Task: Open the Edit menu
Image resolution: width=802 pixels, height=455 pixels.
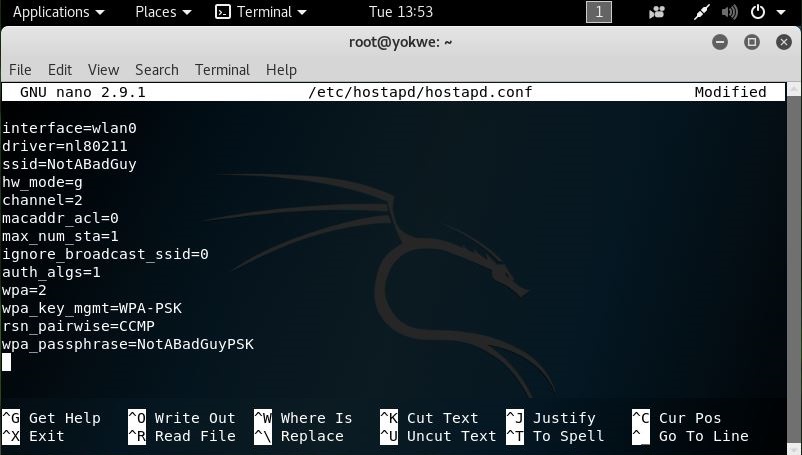Action: 60,70
